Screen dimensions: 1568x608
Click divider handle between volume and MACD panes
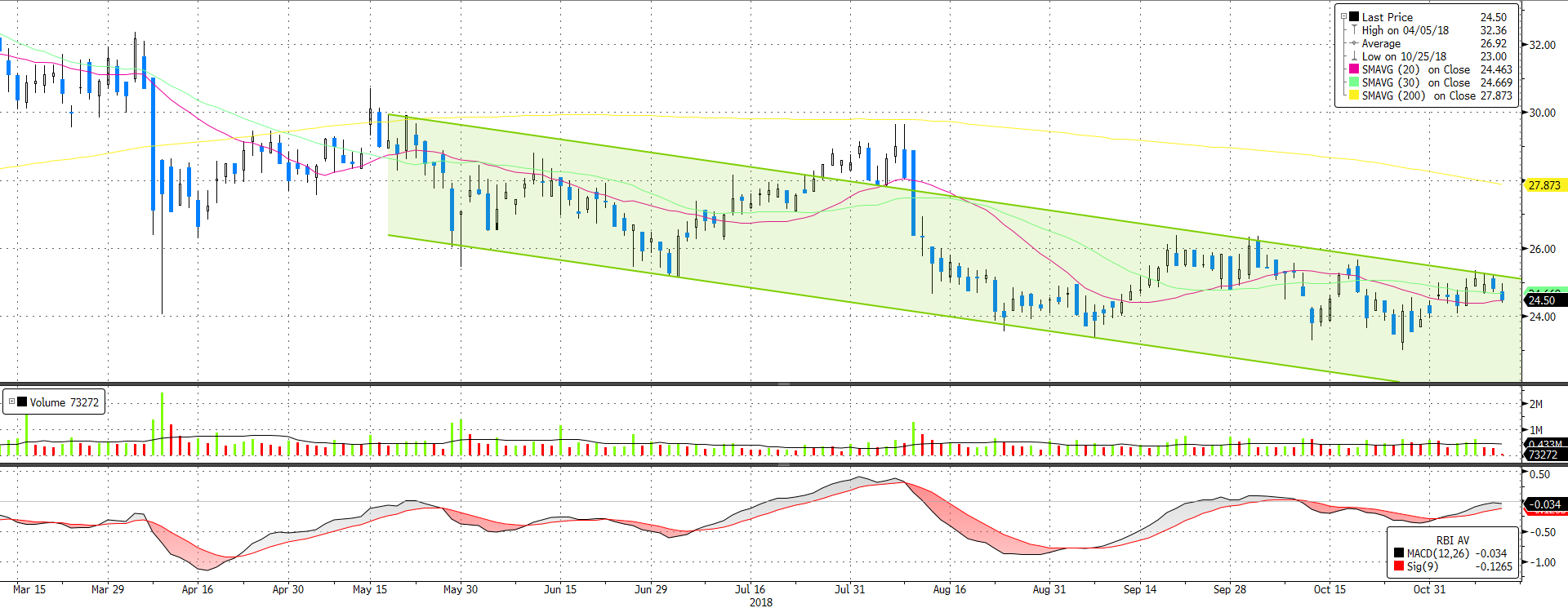[784, 465]
